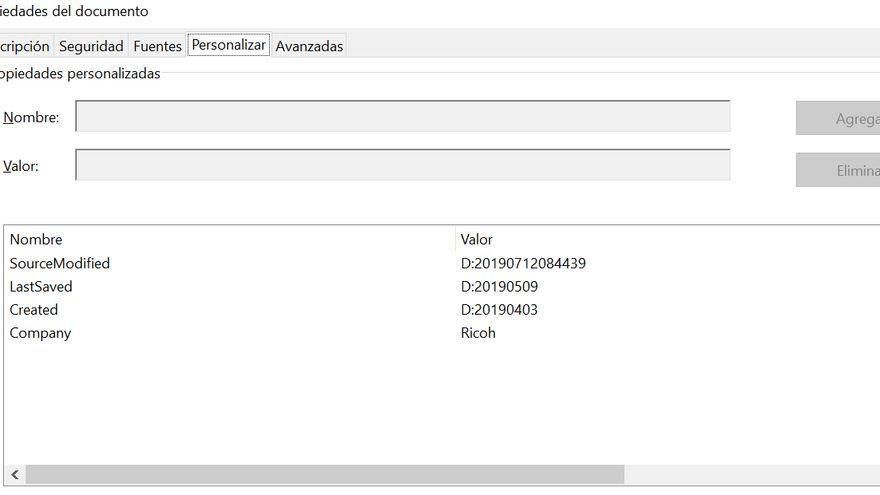Focus the Valor input field
This screenshot has height=495, width=880.
click(x=402, y=165)
